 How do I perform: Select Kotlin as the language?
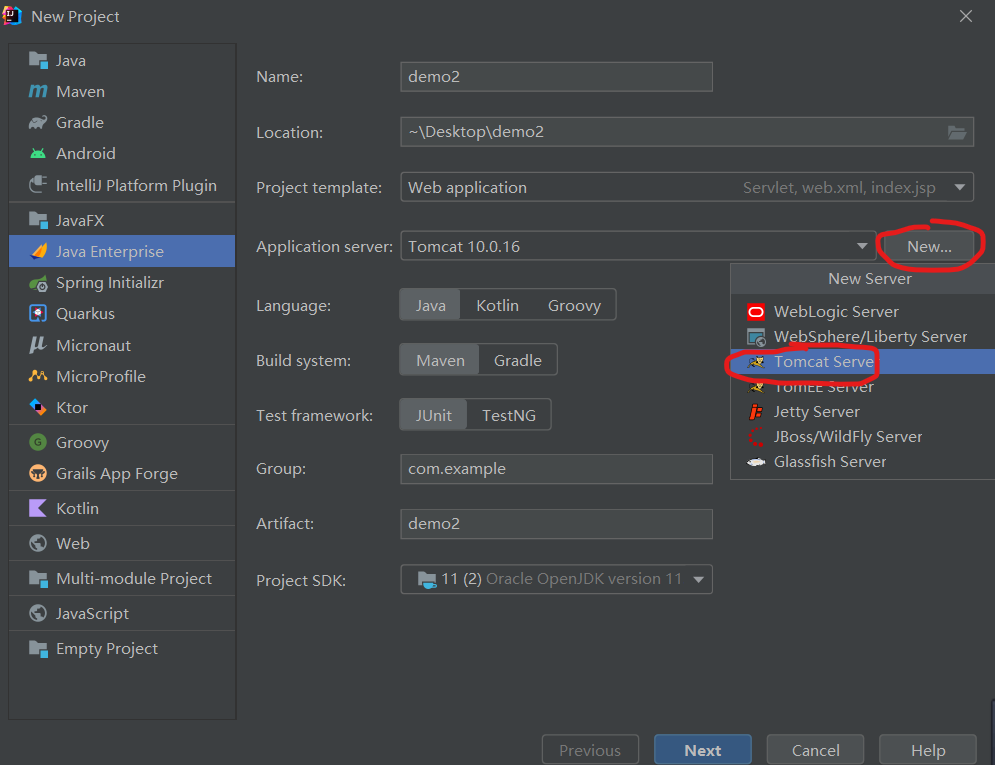coord(498,305)
